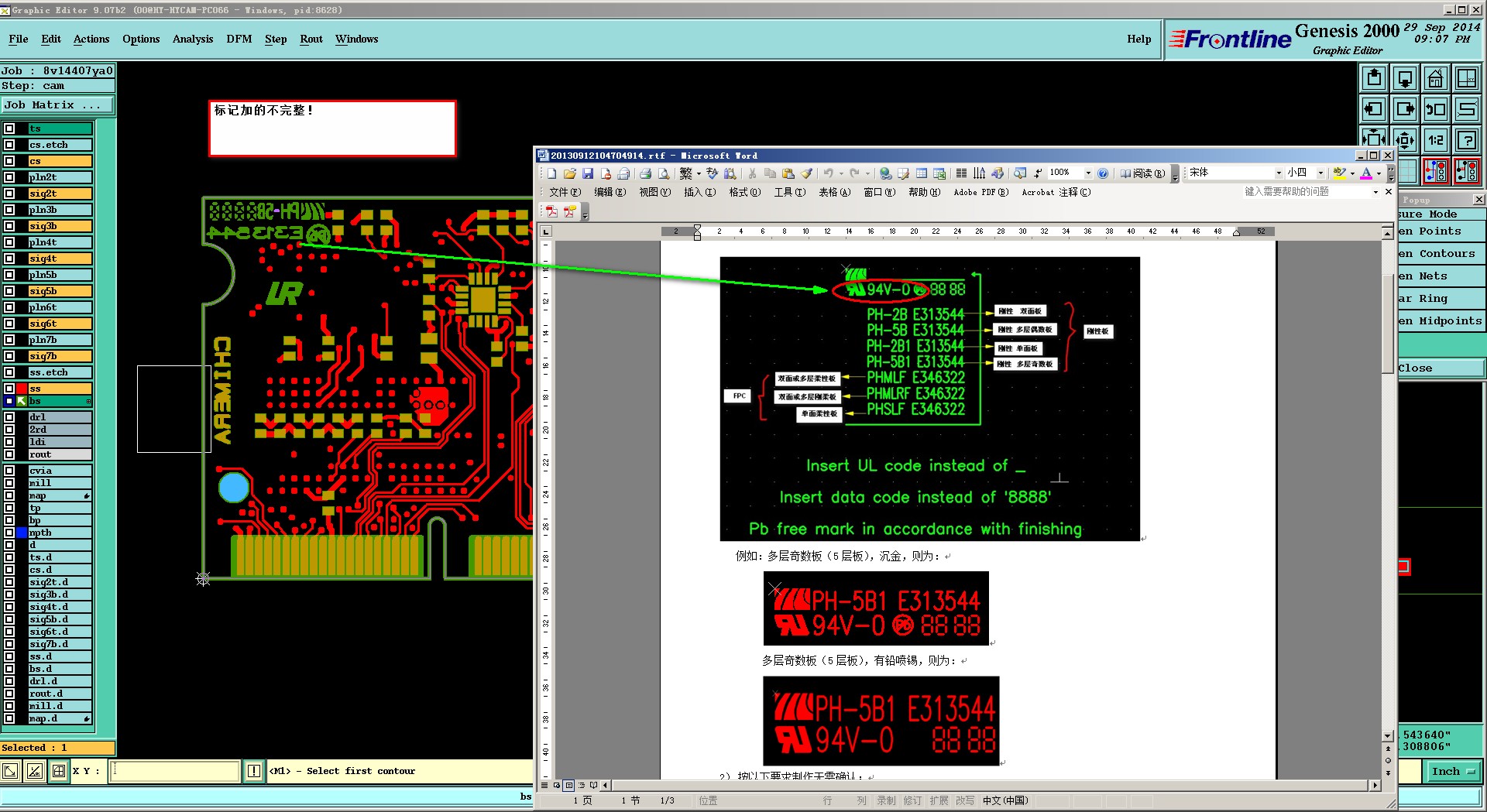Click the question mark help window icon
1487x812 pixels.
(1467, 140)
